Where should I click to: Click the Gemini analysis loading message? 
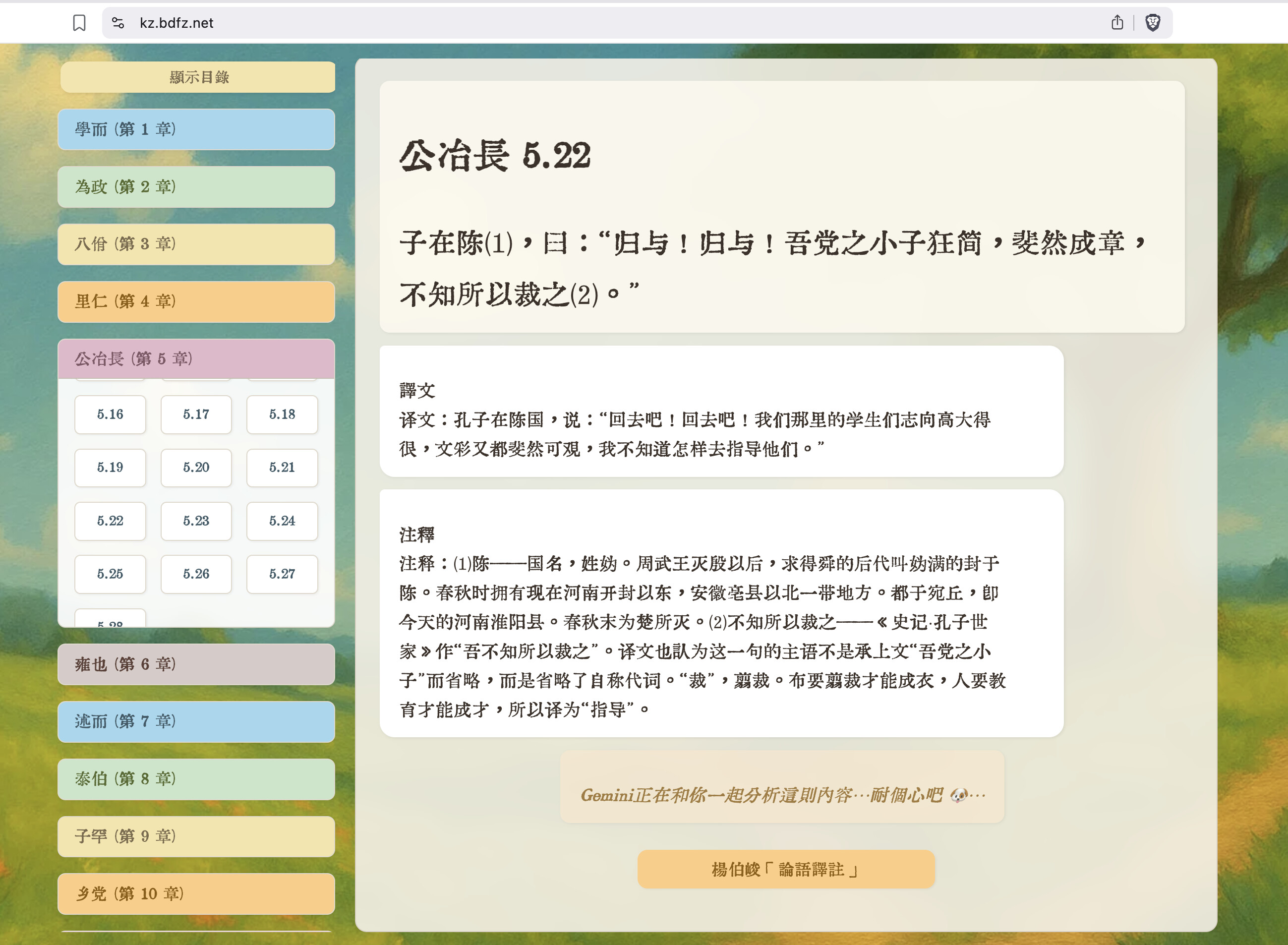point(782,795)
